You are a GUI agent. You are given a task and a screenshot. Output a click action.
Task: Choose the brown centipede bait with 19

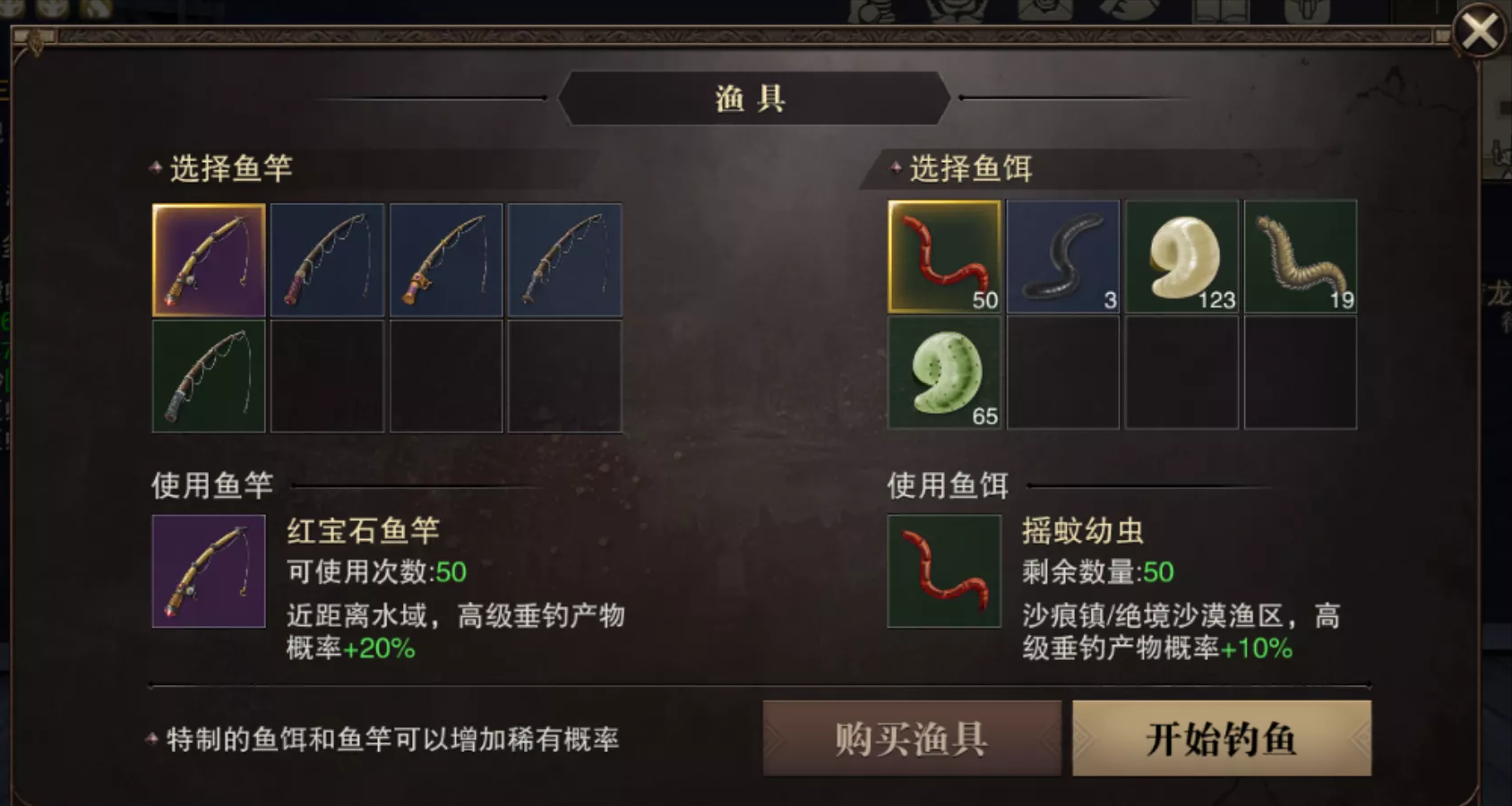point(1301,257)
